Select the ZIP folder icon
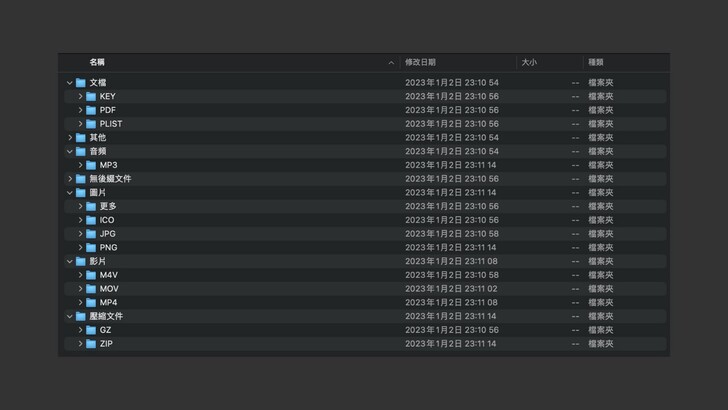728x410 pixels. coord(91,344)
